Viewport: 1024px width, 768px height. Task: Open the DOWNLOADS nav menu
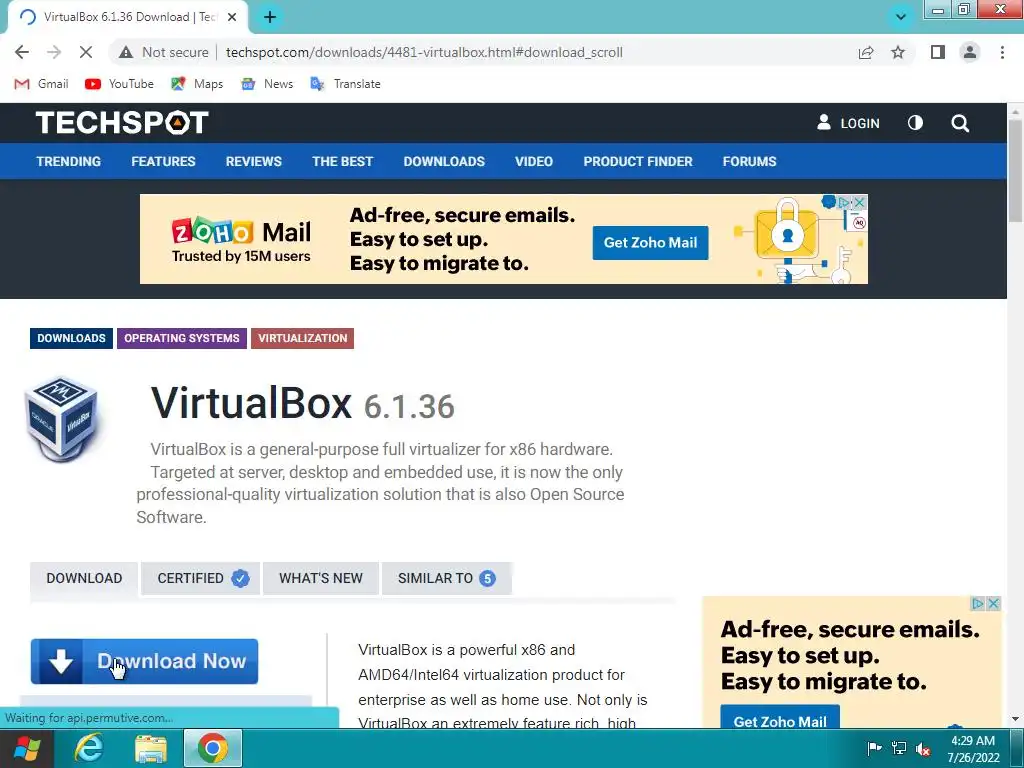coord(444,161)
